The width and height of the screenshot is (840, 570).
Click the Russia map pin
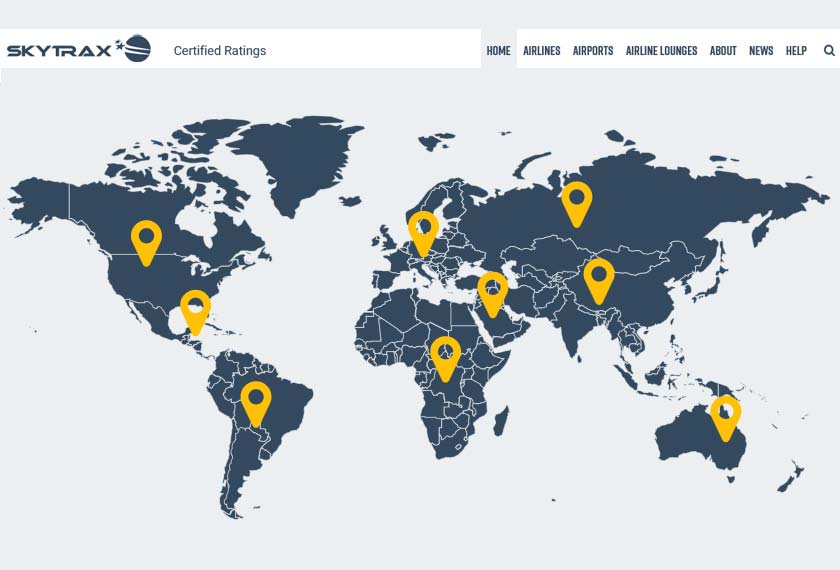tap(576, 201)
